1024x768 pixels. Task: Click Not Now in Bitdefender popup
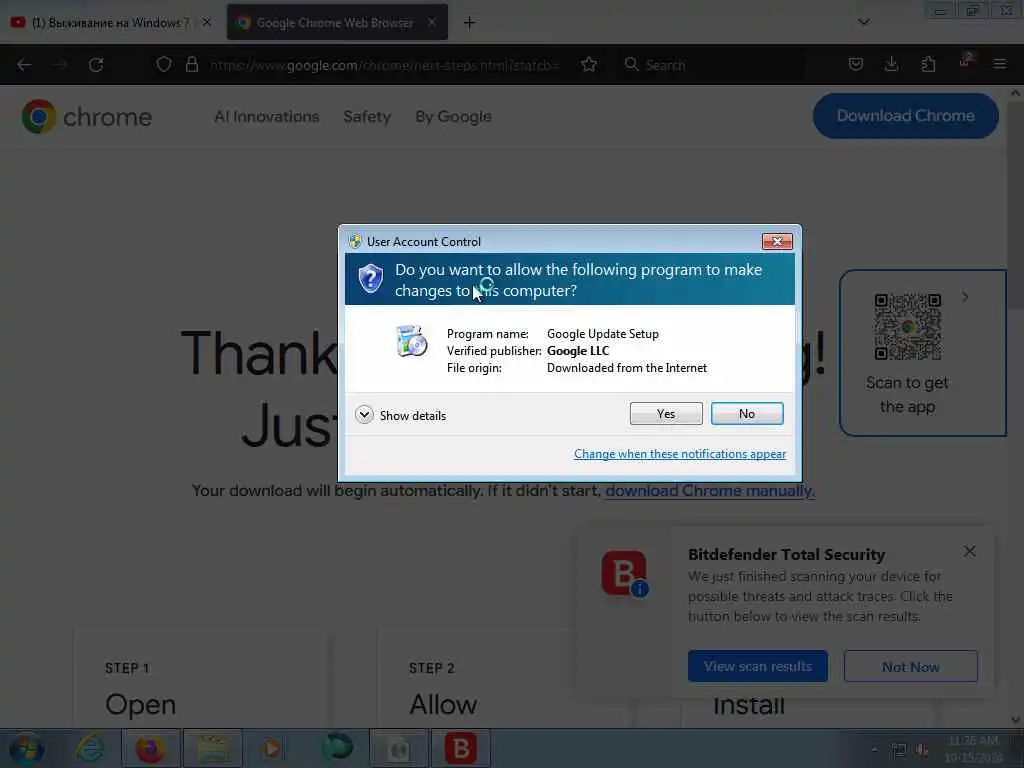tap(910, 666)
